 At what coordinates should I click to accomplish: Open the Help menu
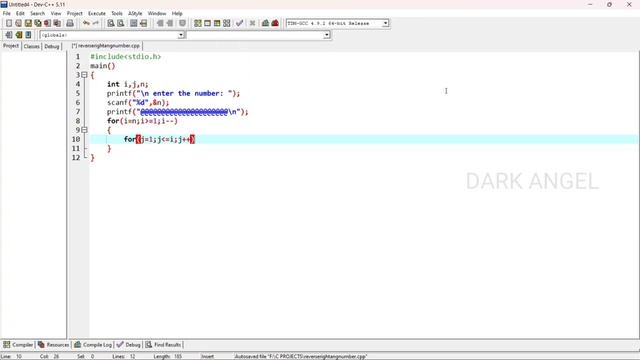pyautogui.click(x=177, y=13)
